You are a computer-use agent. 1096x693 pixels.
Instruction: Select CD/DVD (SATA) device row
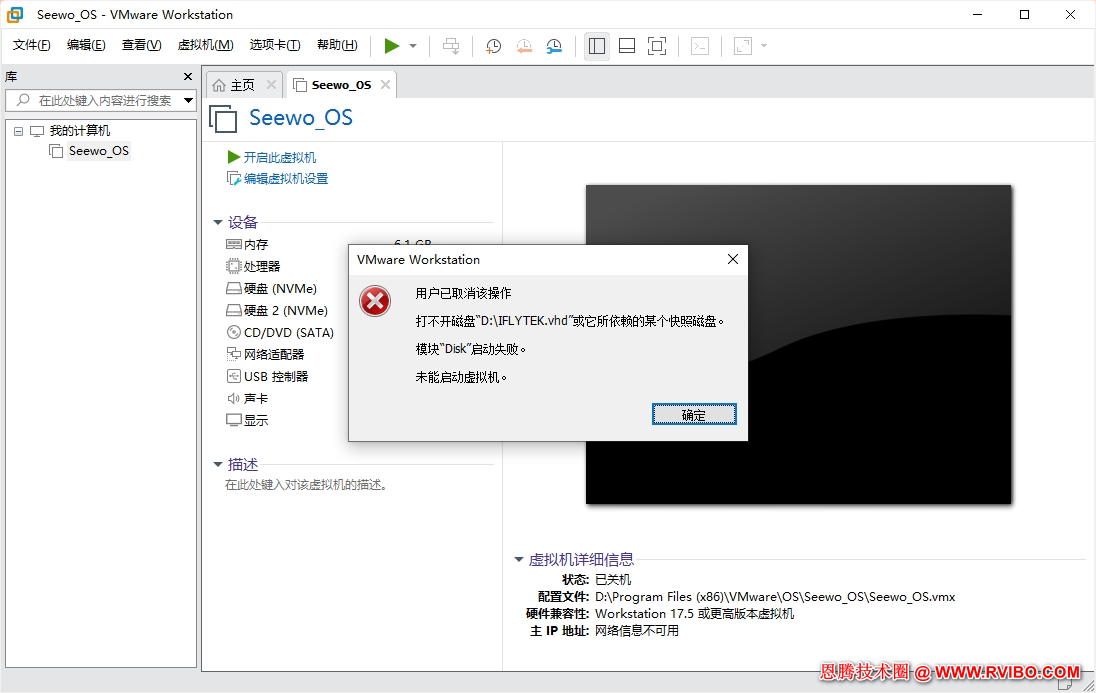click(x=280, y=333)
